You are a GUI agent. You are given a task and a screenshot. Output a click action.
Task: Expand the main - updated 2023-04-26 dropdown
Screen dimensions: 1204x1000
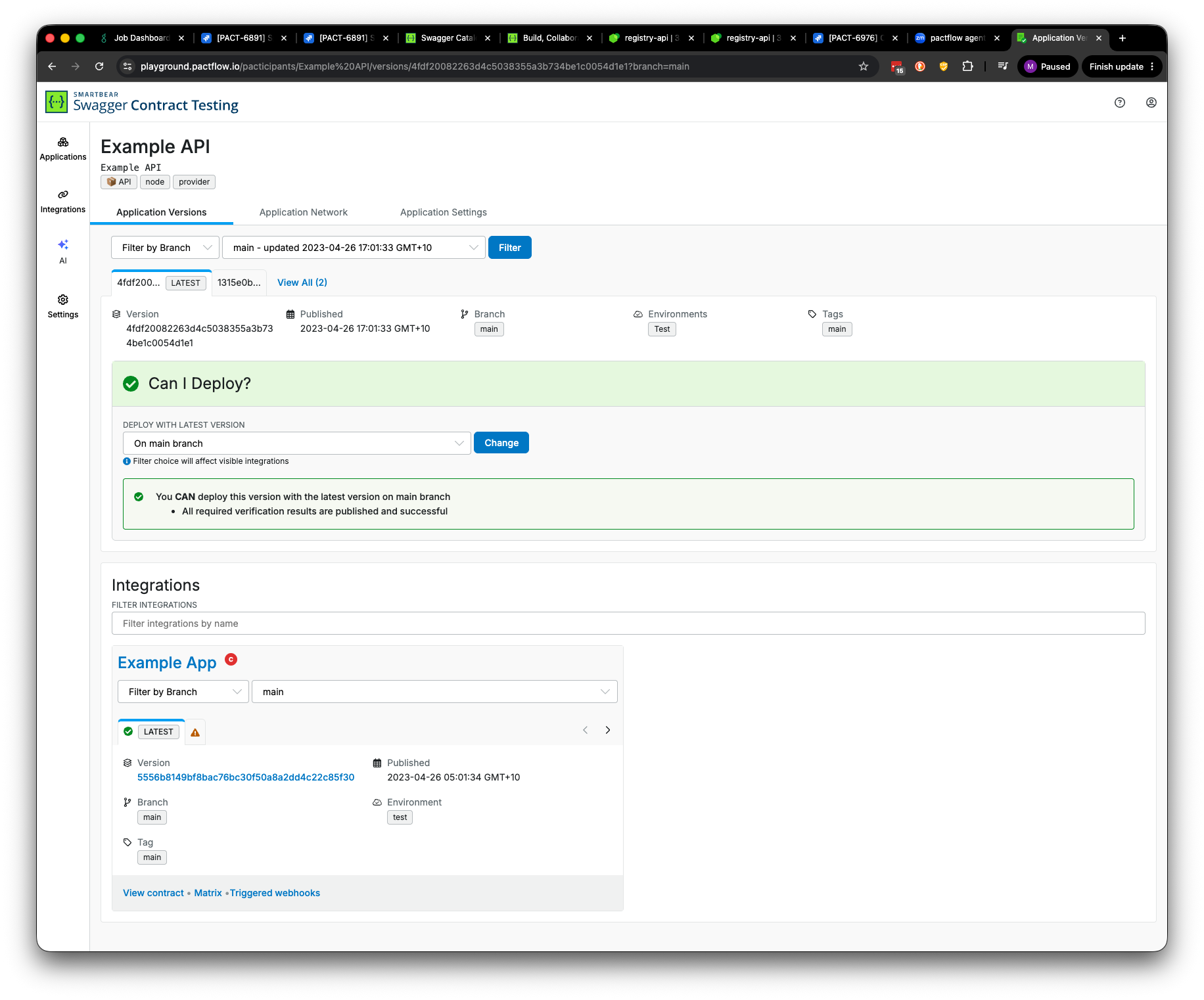(354, 248)
